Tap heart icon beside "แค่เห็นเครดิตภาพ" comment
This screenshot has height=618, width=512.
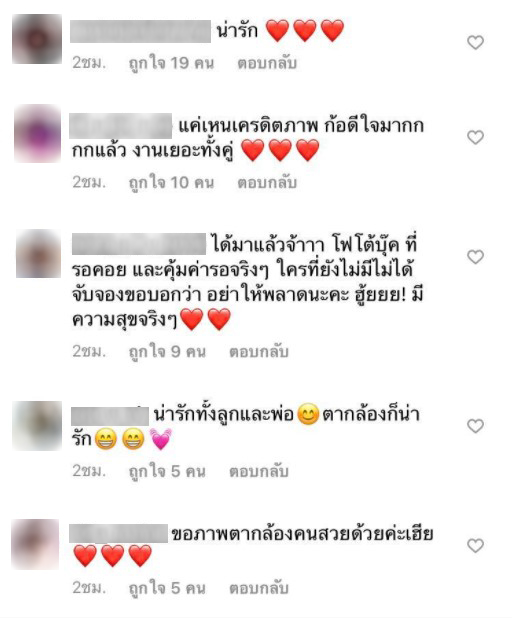(475, 138)
